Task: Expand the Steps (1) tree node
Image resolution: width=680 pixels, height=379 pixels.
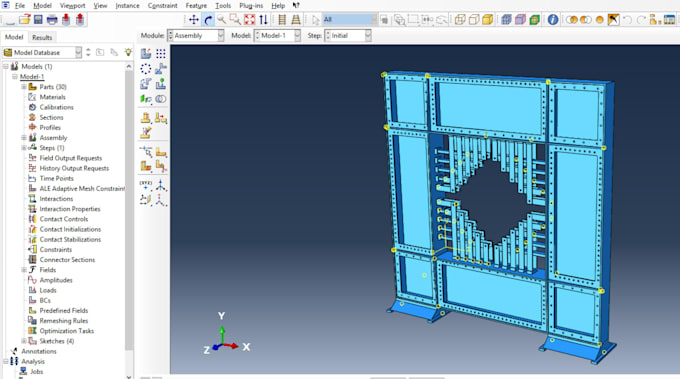Action: [24, 148]
